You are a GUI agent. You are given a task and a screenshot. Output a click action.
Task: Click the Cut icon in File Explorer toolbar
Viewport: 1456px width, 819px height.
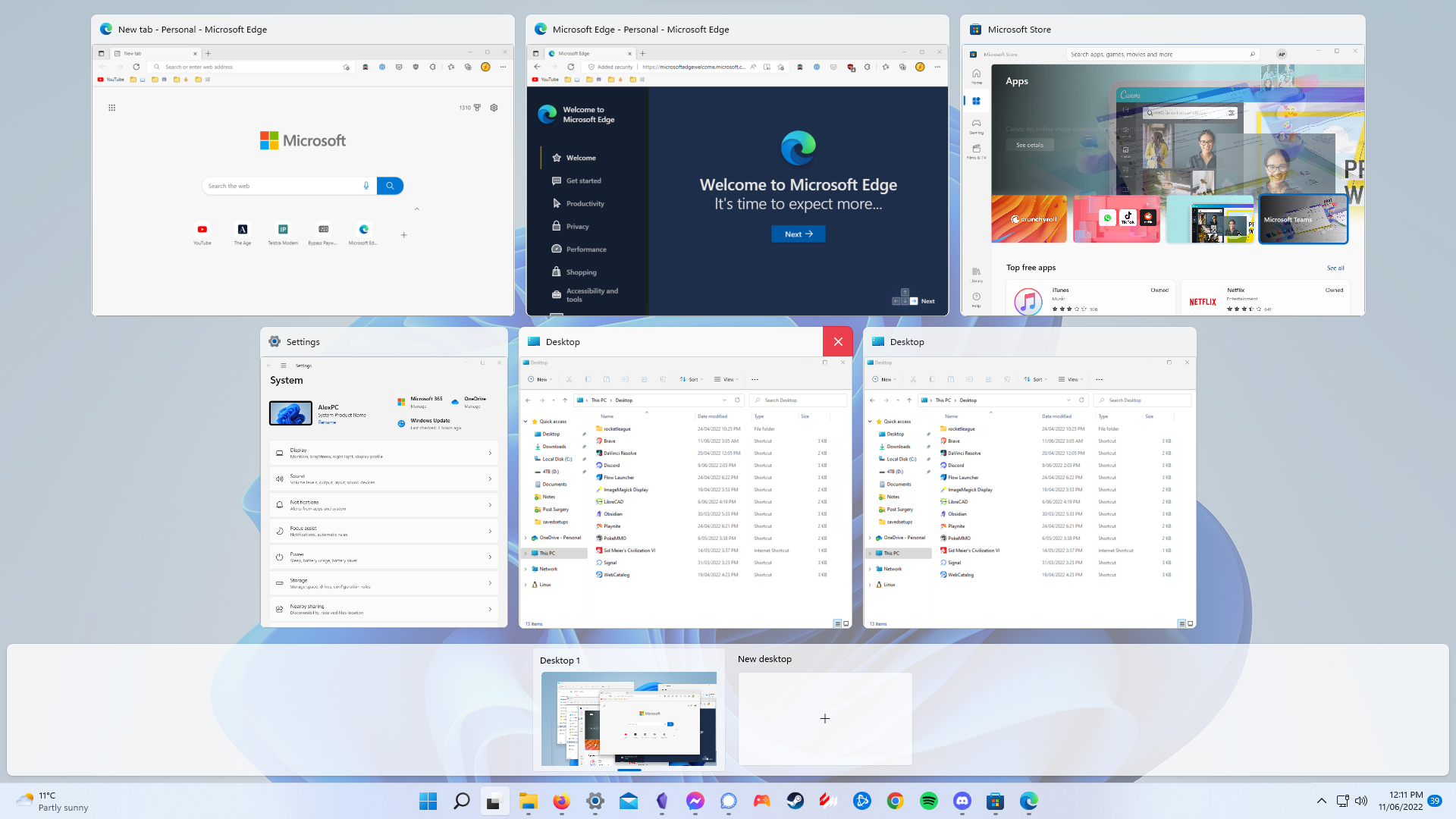point(569,379)
